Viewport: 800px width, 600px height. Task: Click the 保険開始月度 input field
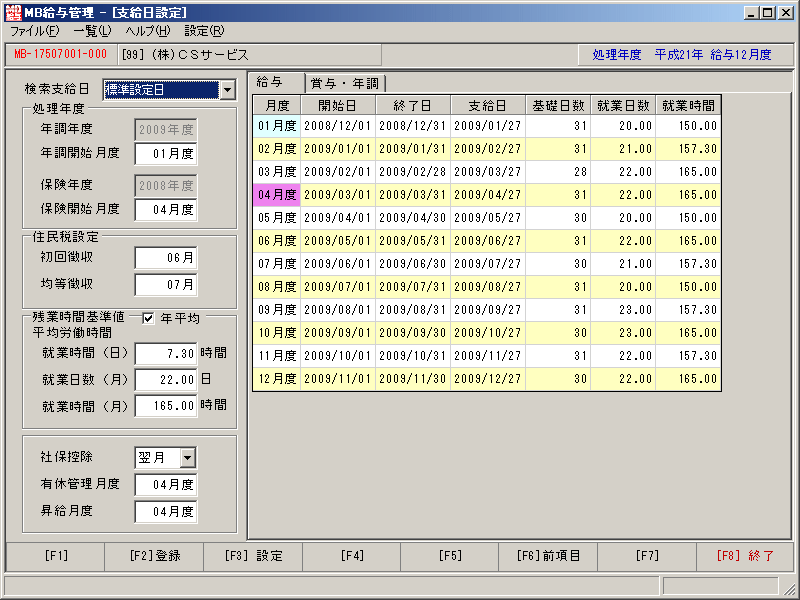point(166,210)
